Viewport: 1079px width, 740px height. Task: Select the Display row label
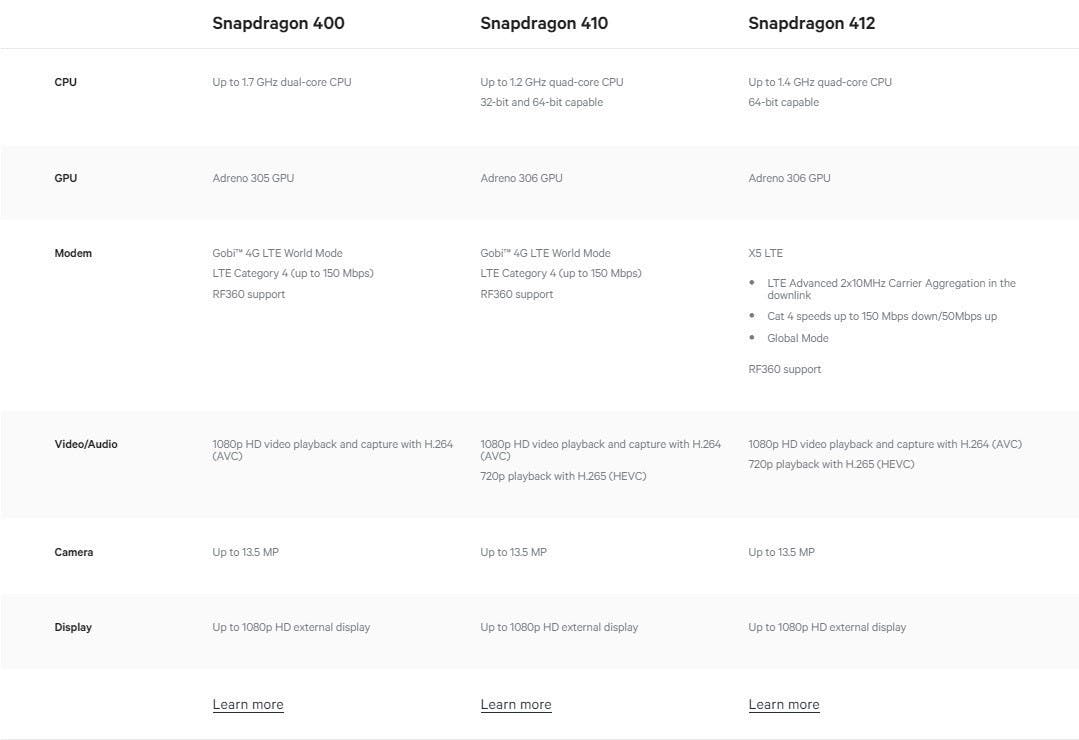(x=73, y=627)
